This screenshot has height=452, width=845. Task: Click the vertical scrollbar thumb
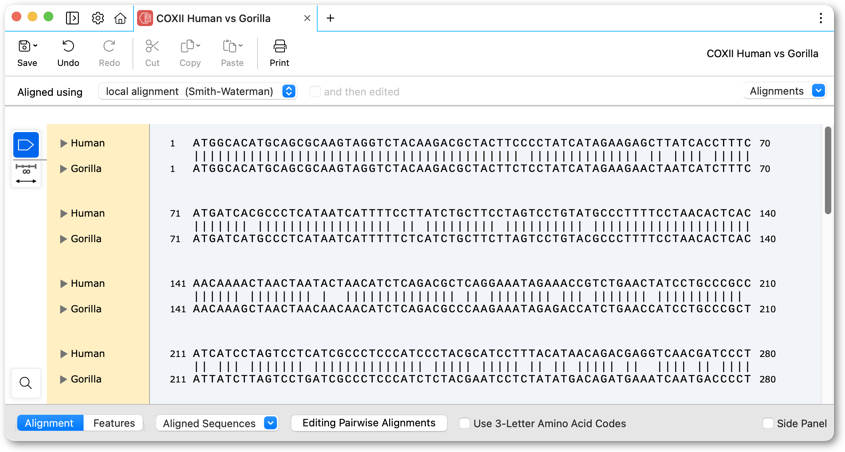tap(828, 170)
